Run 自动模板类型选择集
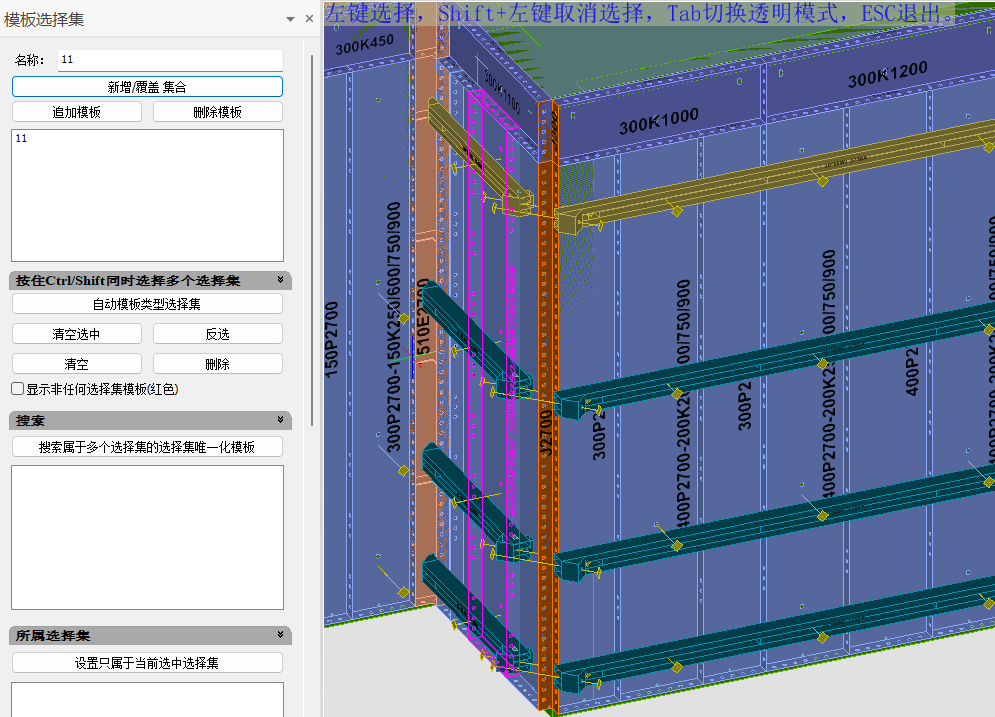 tap(147, 304)
